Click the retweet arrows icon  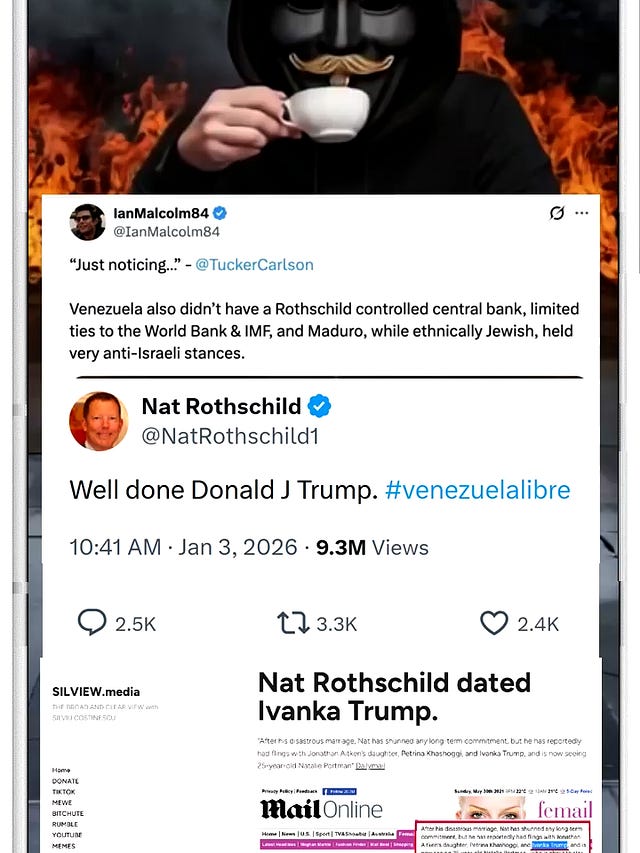[293, 623]
